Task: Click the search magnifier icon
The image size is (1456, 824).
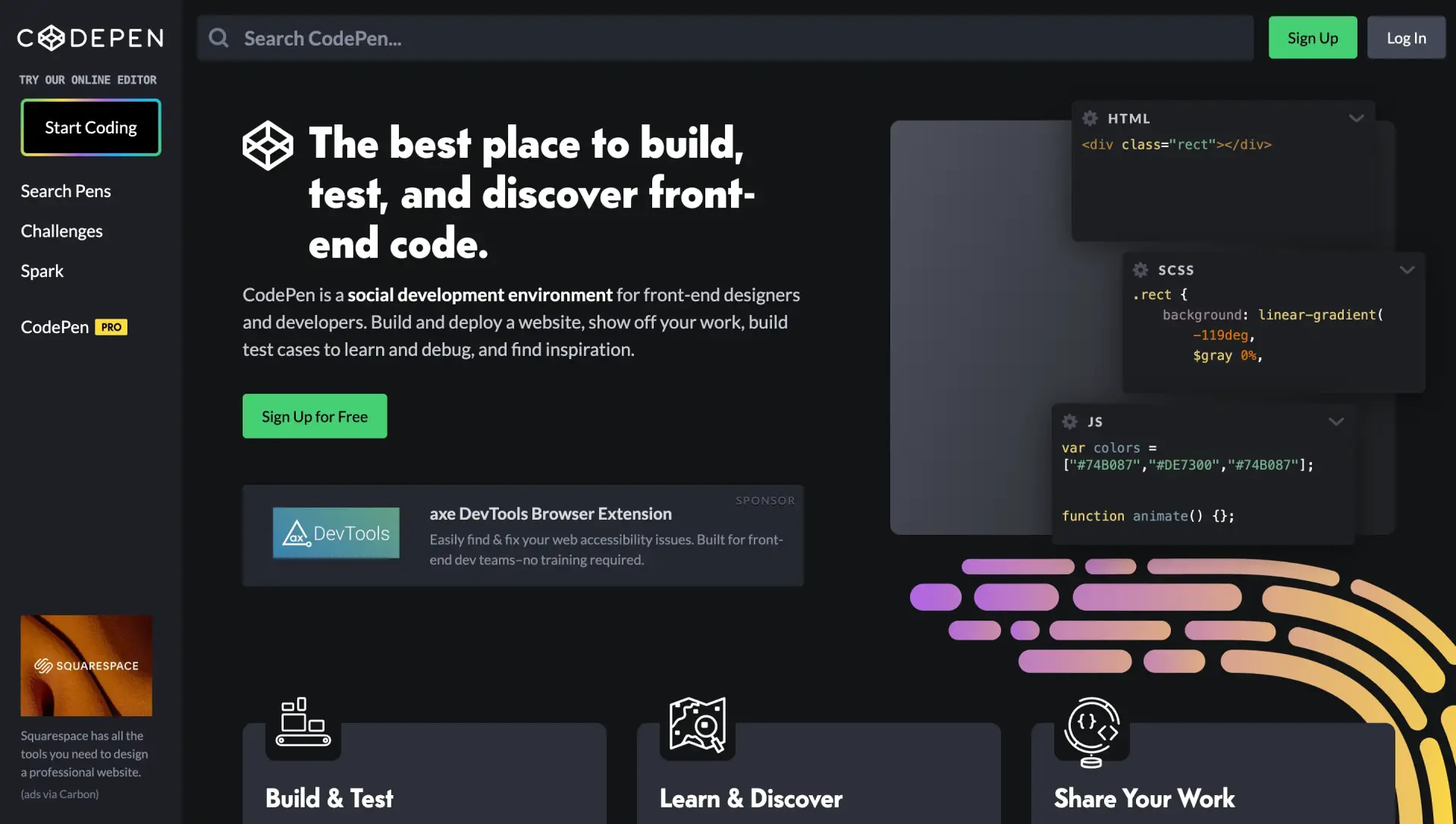Action: coord(218,38)
